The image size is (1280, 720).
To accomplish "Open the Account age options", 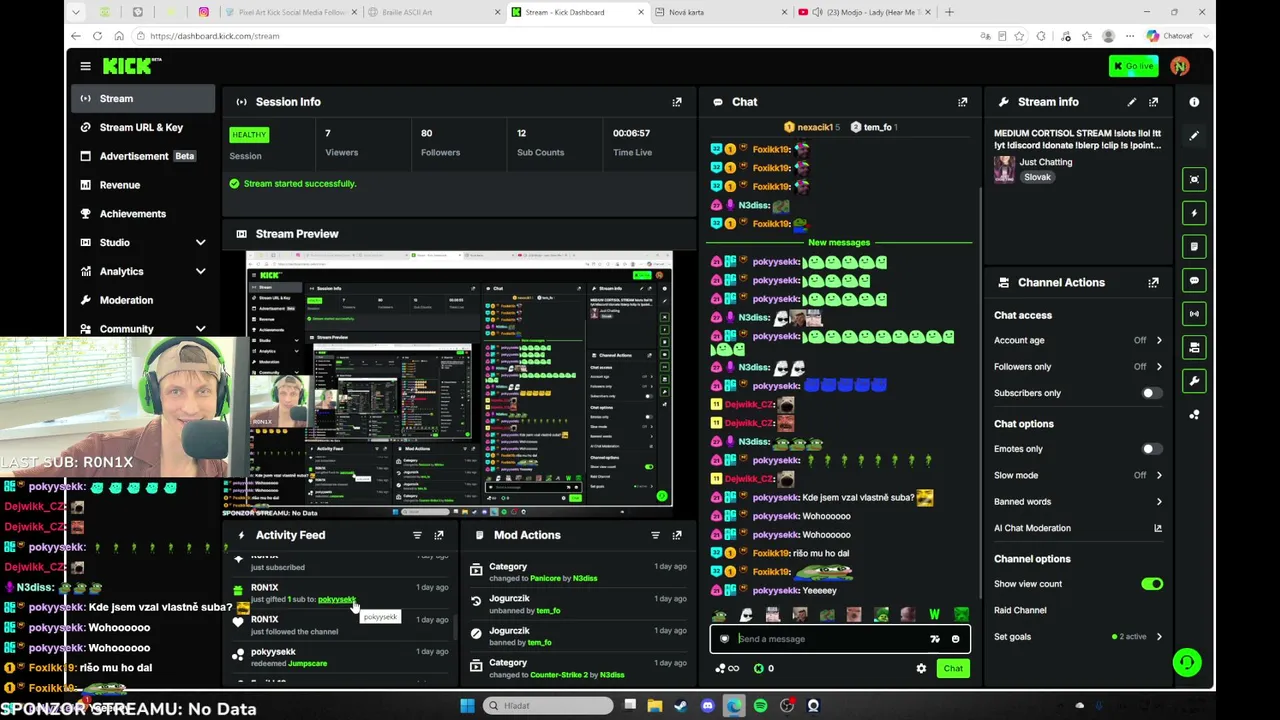I will coord(1078,341).
